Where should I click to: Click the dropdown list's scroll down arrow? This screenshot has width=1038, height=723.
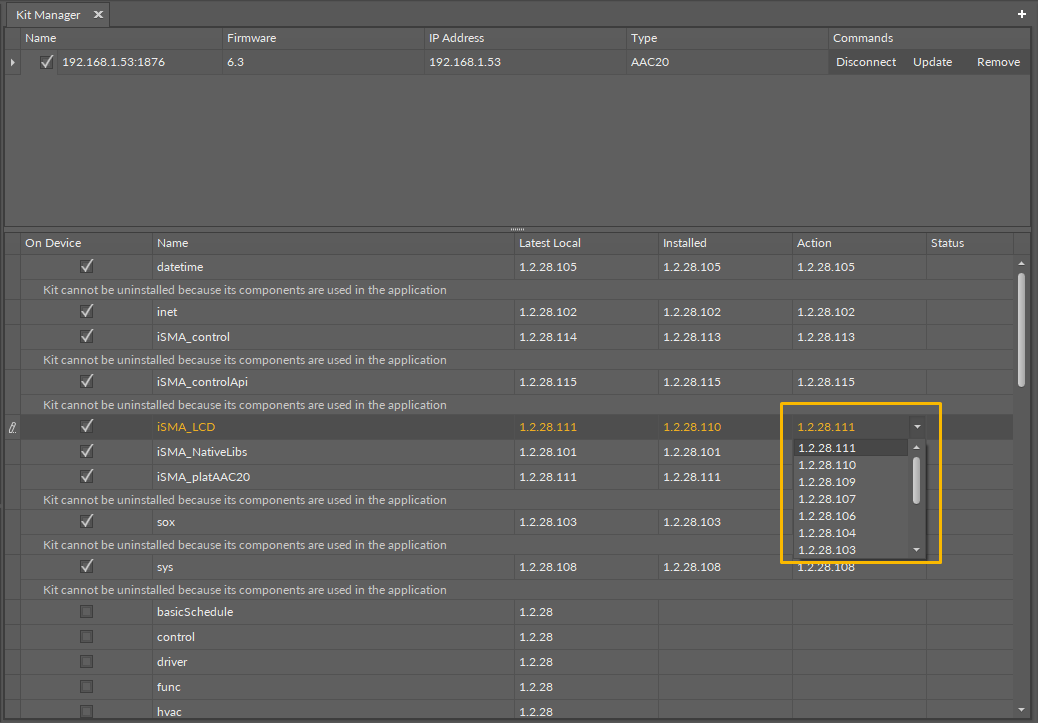[916, 549]
